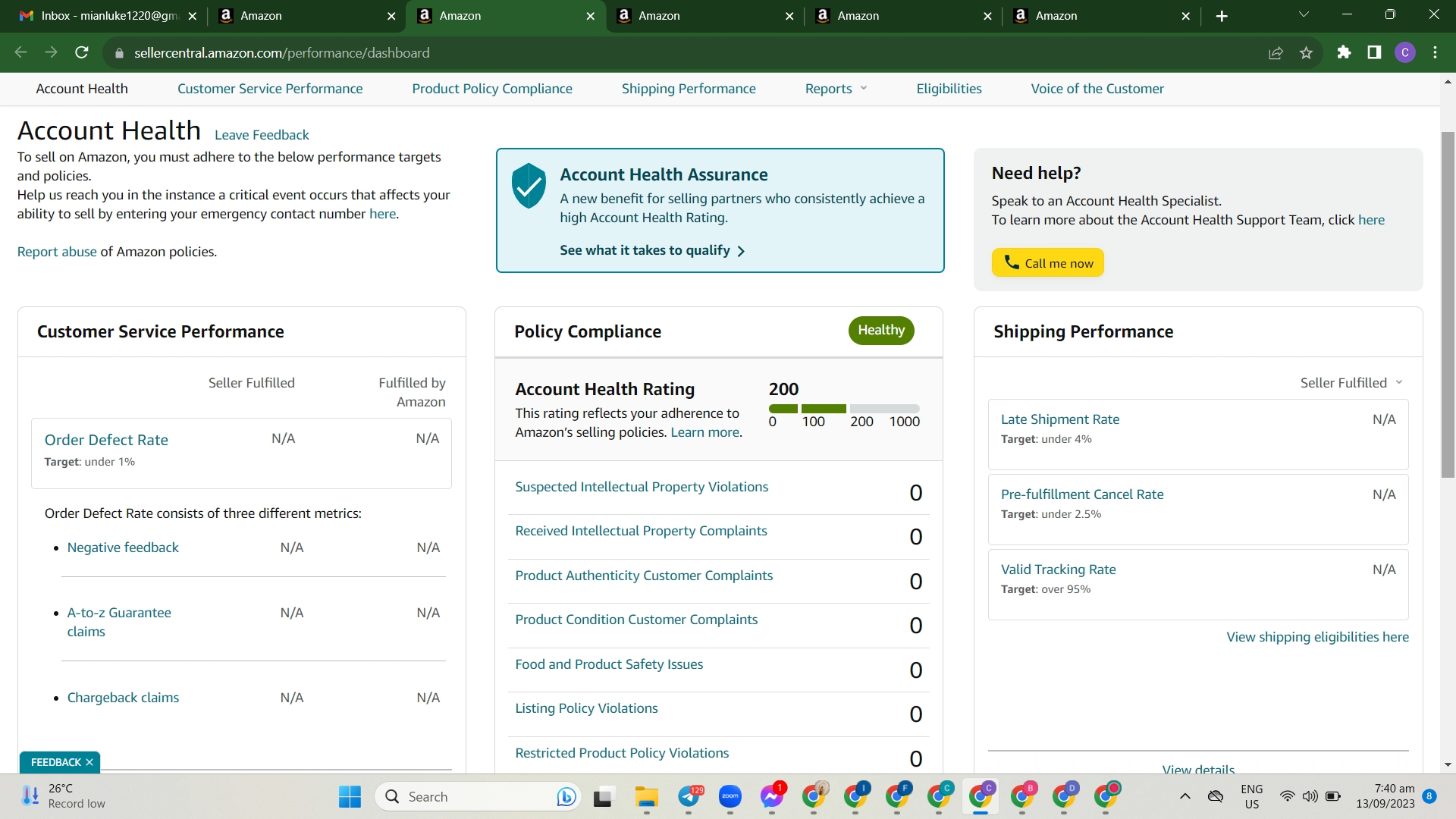Open Task View on the taskbar
Viewport: 1456px width, 819px height.
pos(603,796)
